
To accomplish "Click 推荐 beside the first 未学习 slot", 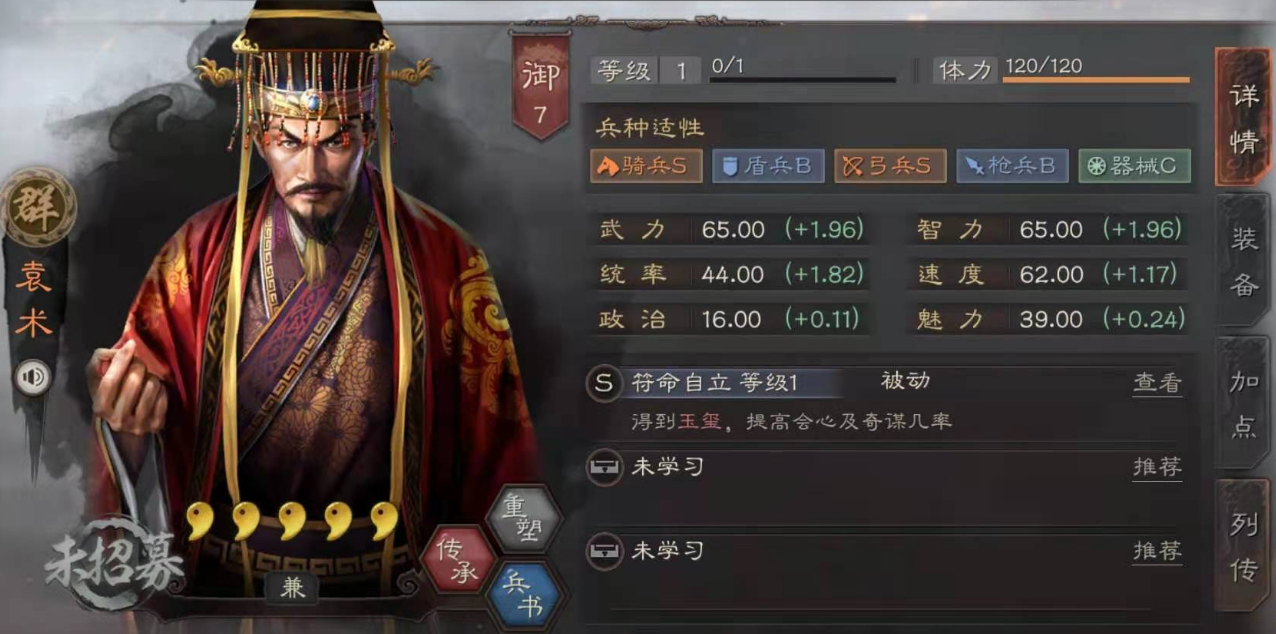I will [x=1157, y=467].
